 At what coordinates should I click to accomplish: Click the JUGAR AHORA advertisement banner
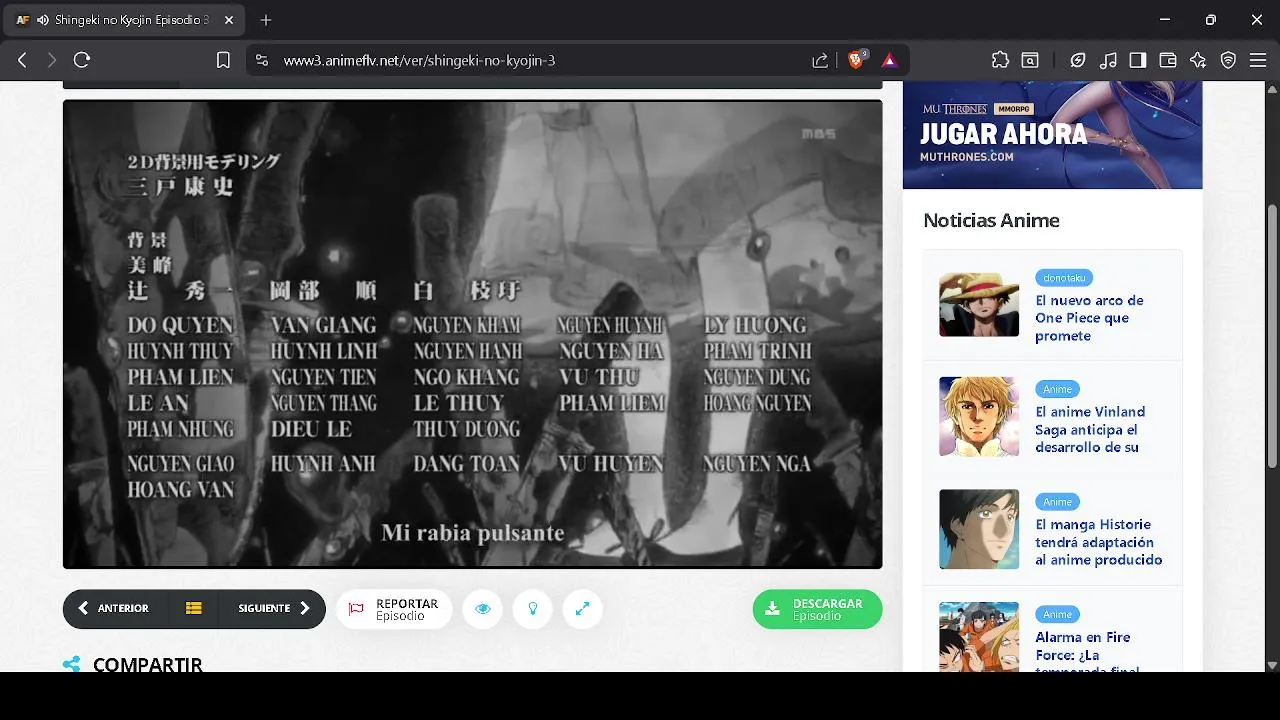(x=1052, y=135)
